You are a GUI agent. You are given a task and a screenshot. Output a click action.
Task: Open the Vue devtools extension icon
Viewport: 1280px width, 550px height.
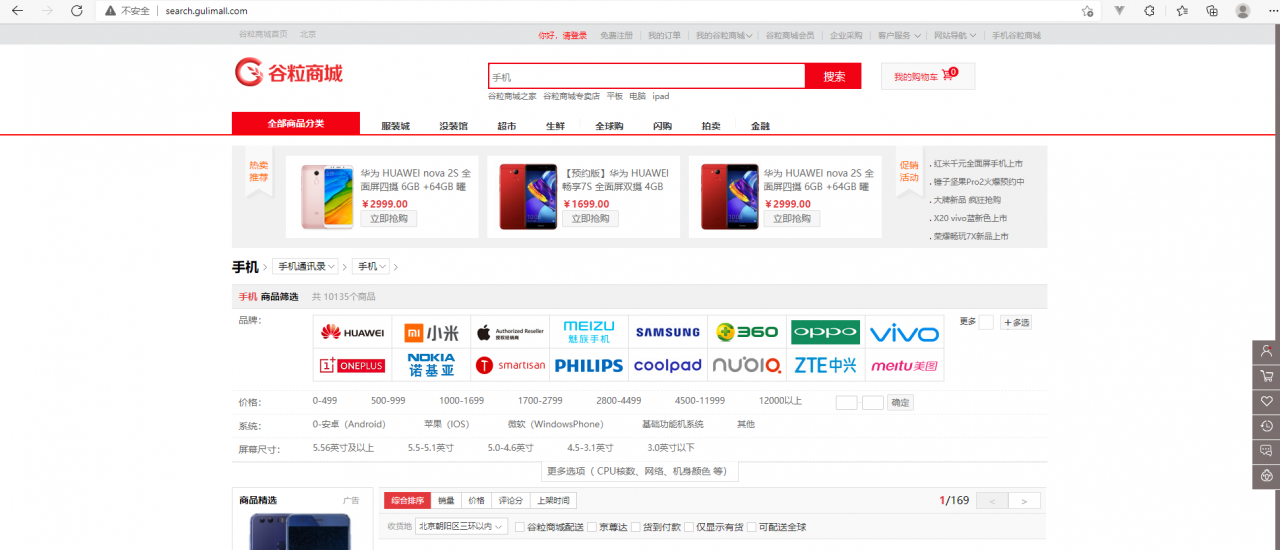point(1119,11)
